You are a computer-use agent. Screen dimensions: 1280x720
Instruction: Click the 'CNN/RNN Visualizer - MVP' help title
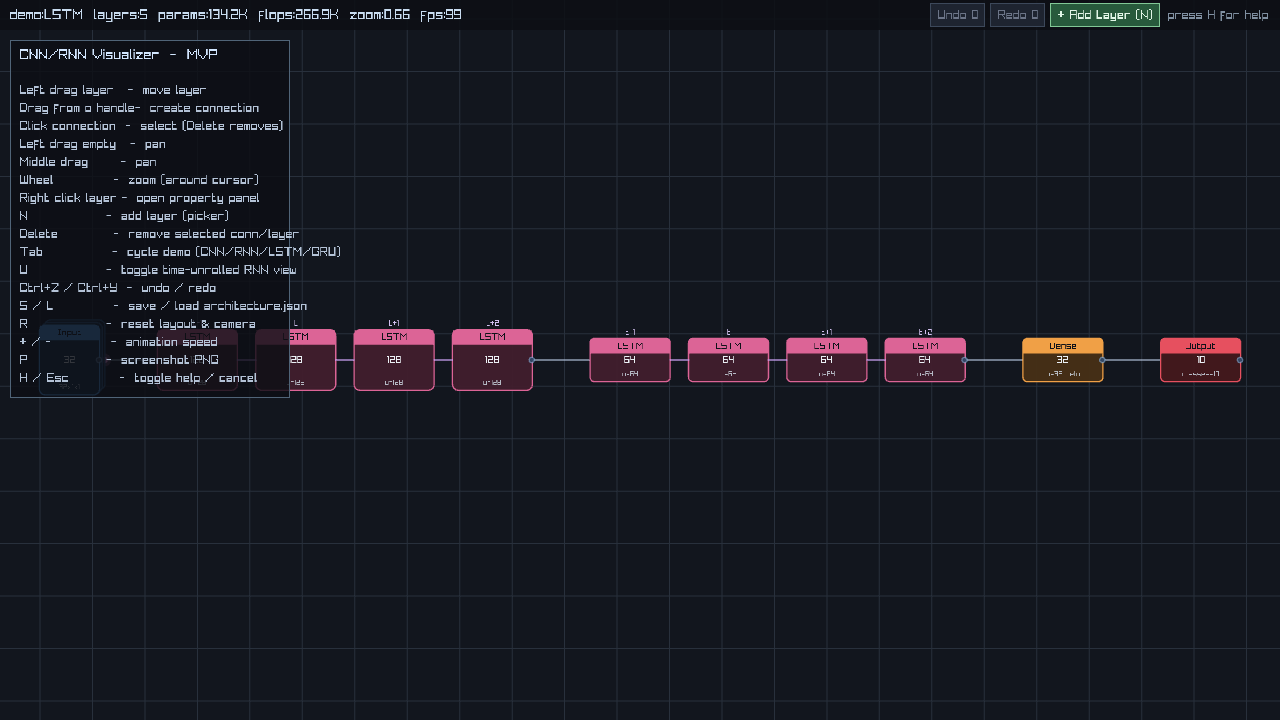coord(118,54)
